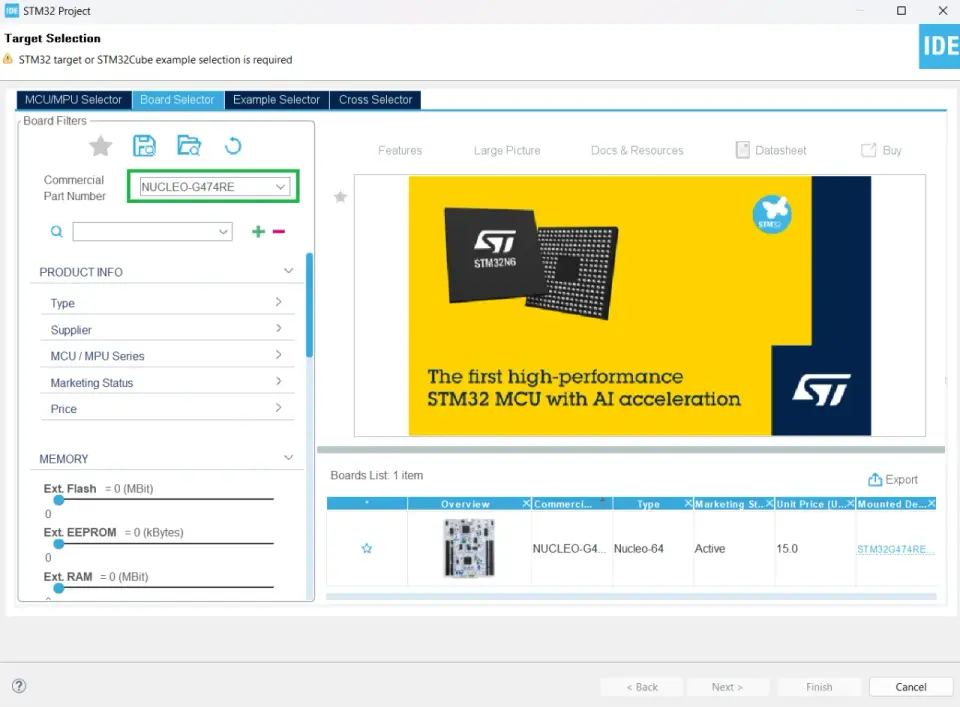Toggle the star next to the banner image

pyautogui.click(x=340, y=196)
